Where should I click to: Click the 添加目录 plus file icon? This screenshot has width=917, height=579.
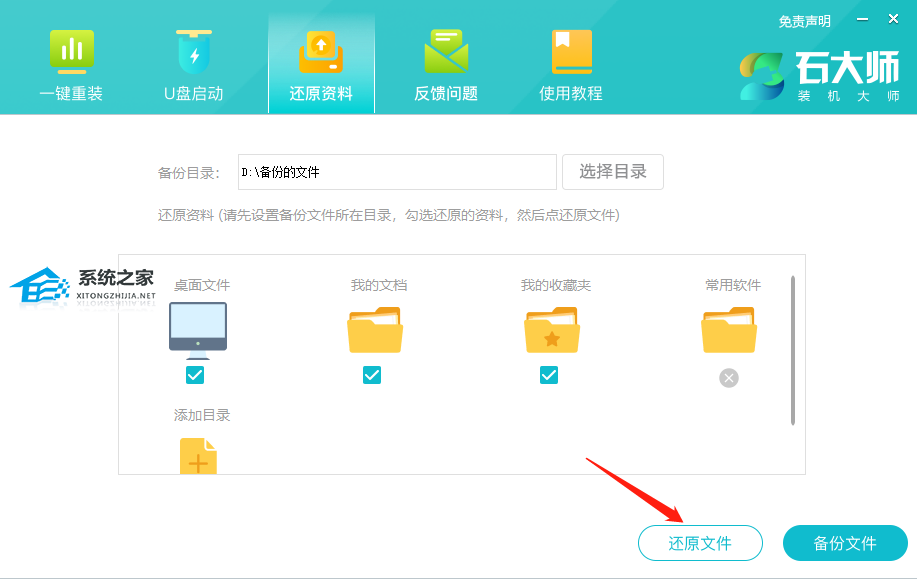point(198,456)
